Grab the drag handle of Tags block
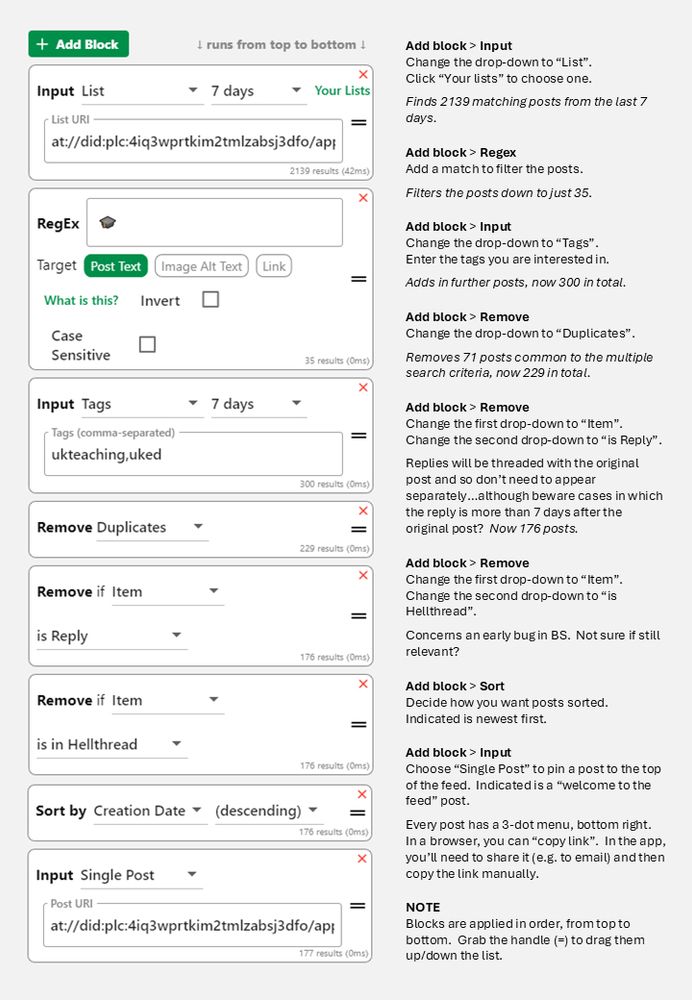The image size is (692, 1000). 359,436
